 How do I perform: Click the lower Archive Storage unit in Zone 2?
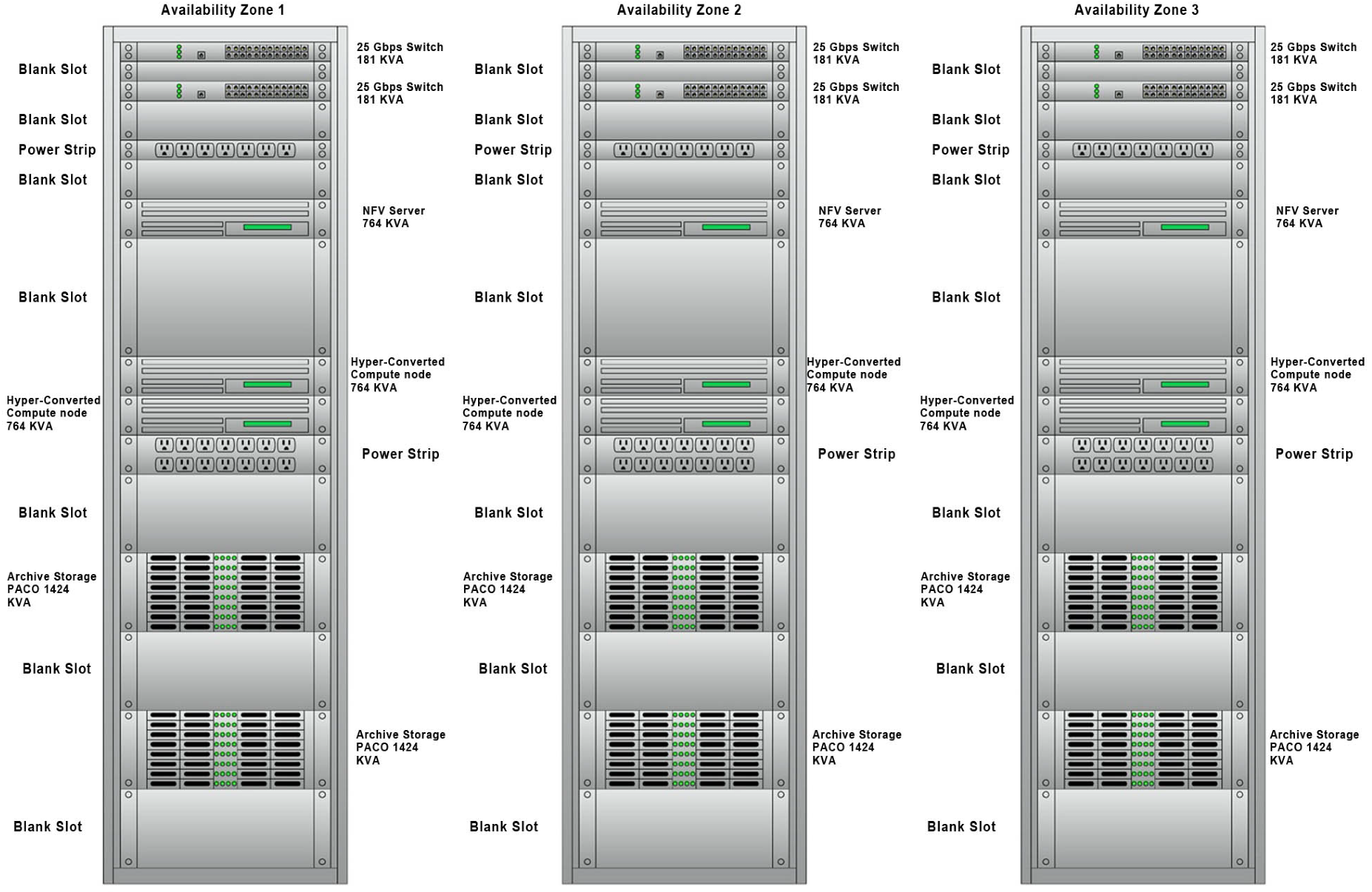click(x=683, y=749)
